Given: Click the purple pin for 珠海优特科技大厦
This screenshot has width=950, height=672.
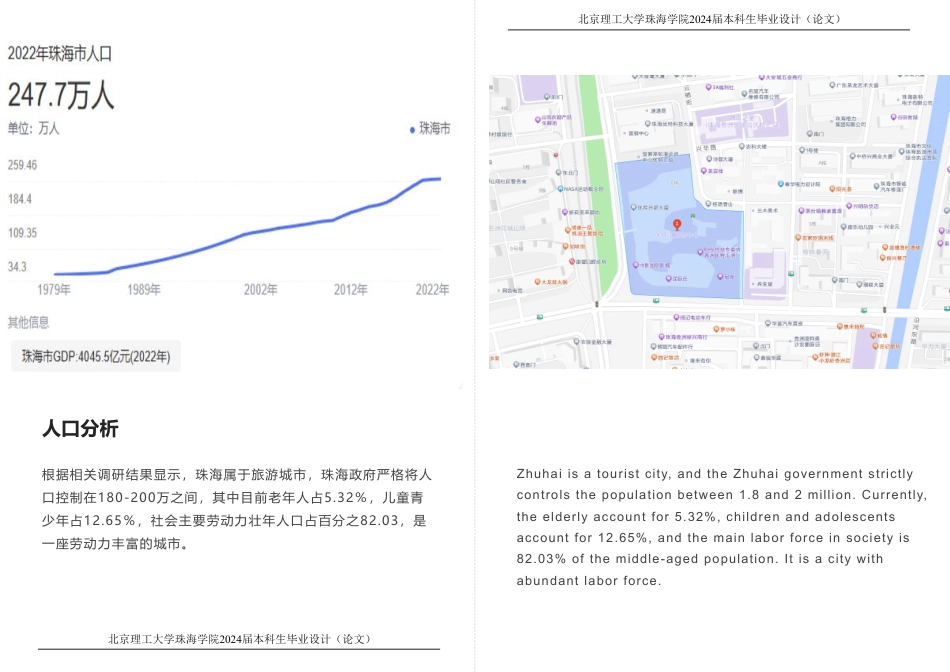Looking at the screenshot, I should 648,124.
